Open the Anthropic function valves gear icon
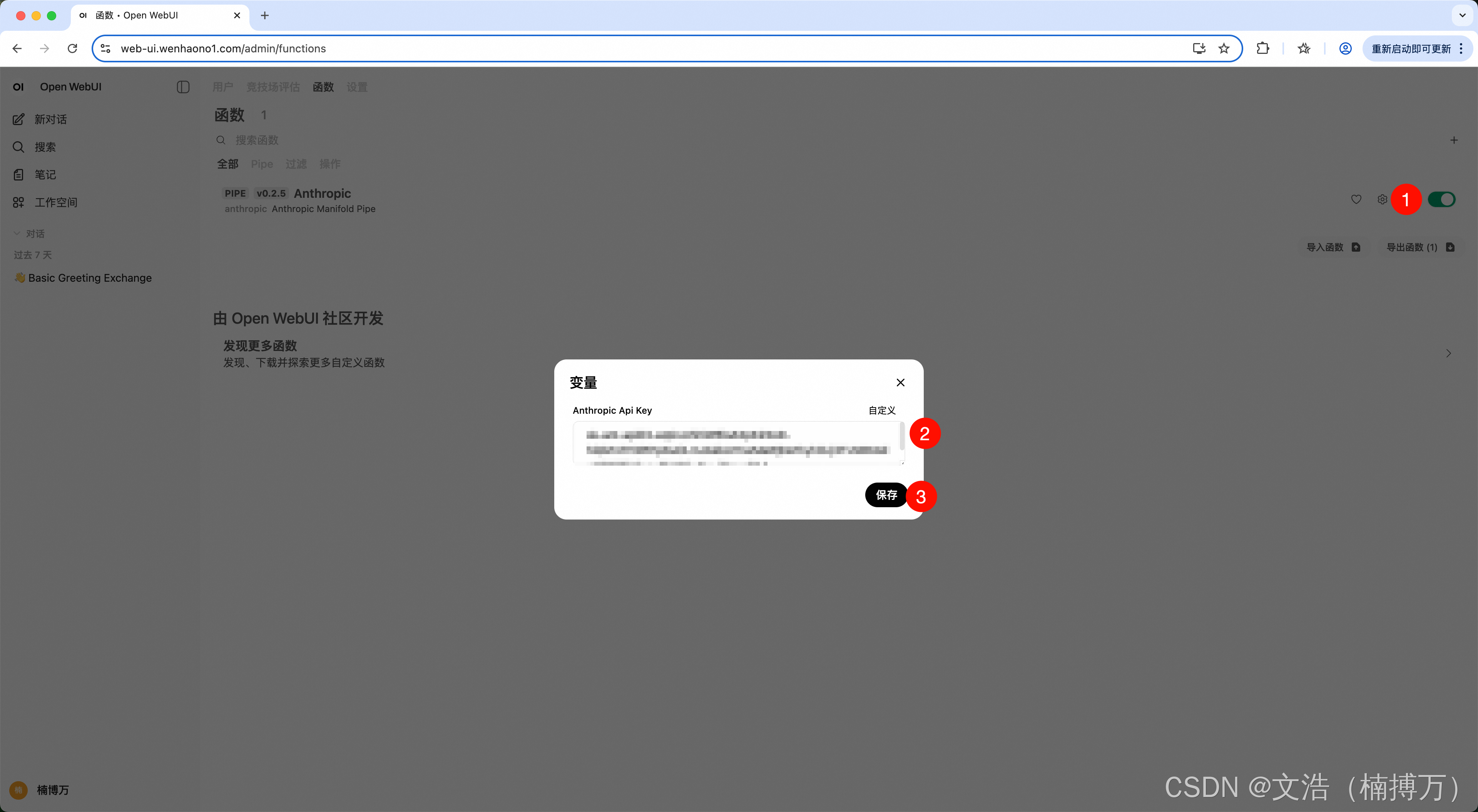The width and height of the screenshot is (1478, 812). 1382,199
